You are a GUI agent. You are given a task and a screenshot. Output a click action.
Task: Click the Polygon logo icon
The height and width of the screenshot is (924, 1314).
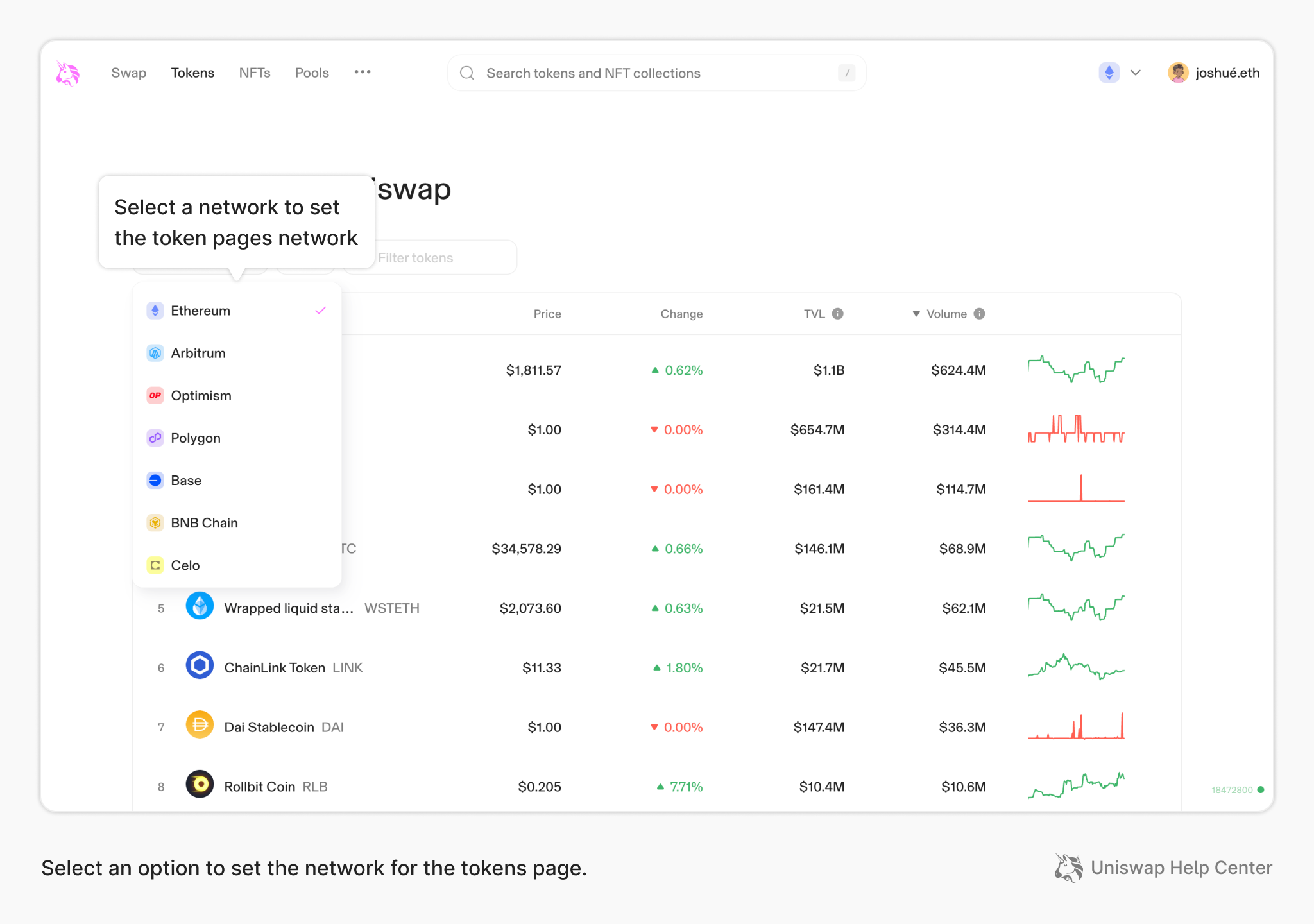point(155,438)
